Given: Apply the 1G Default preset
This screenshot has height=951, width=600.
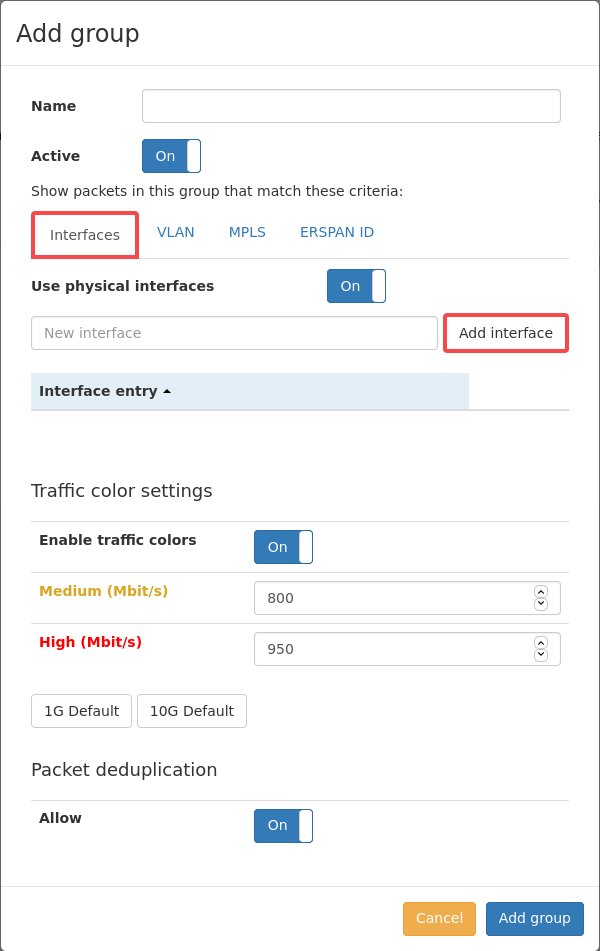Looking at the screenshot, I should (x=81, y=711).
